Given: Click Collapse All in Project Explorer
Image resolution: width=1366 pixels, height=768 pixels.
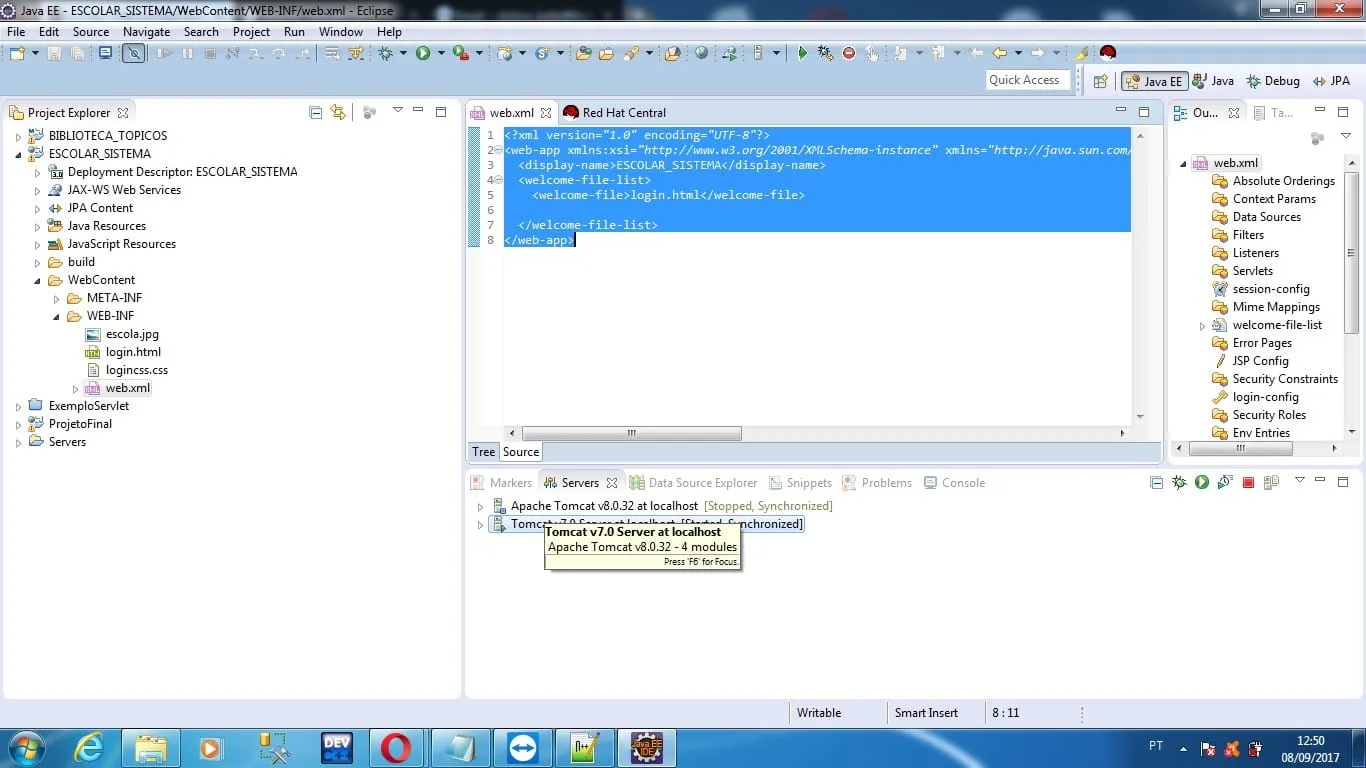Looking at the screenshot, I should 316,112.
